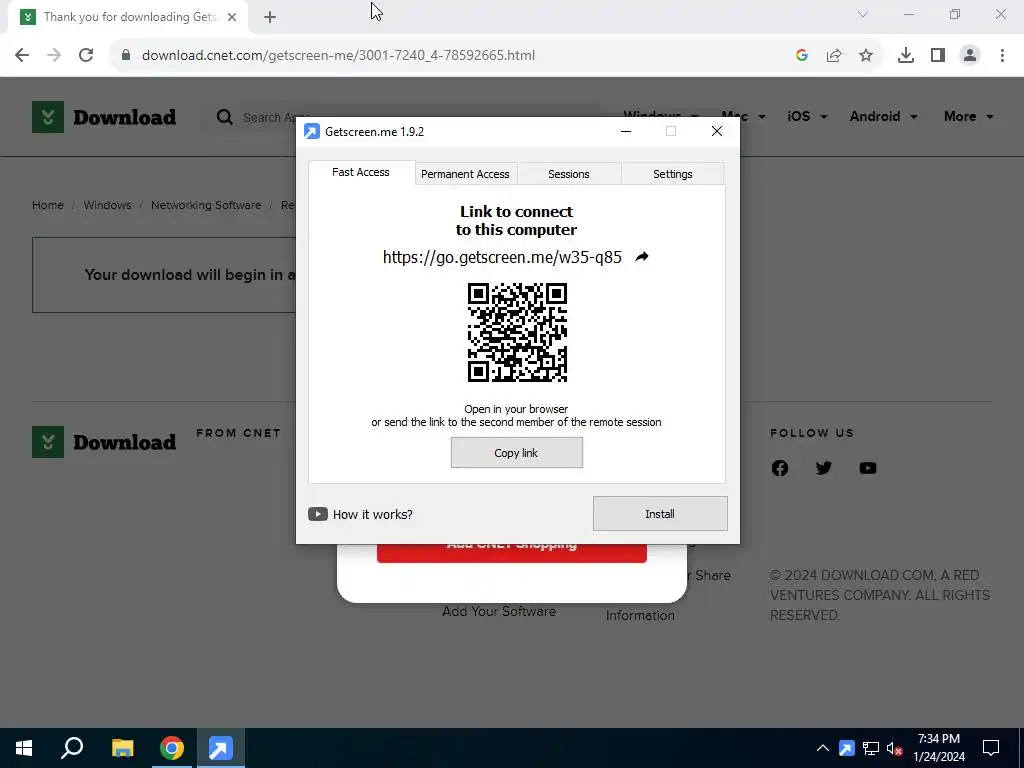This screenshot has width=1024, height=768.
Task: Go back in Chrome browser
Action: coord(22,56)
